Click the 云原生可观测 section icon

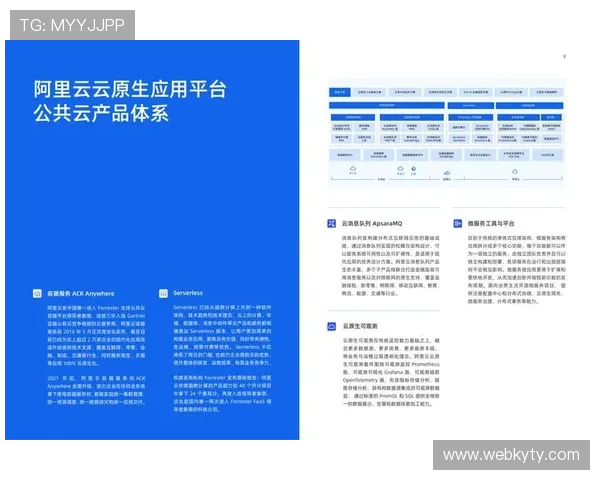tap(331, 326)
